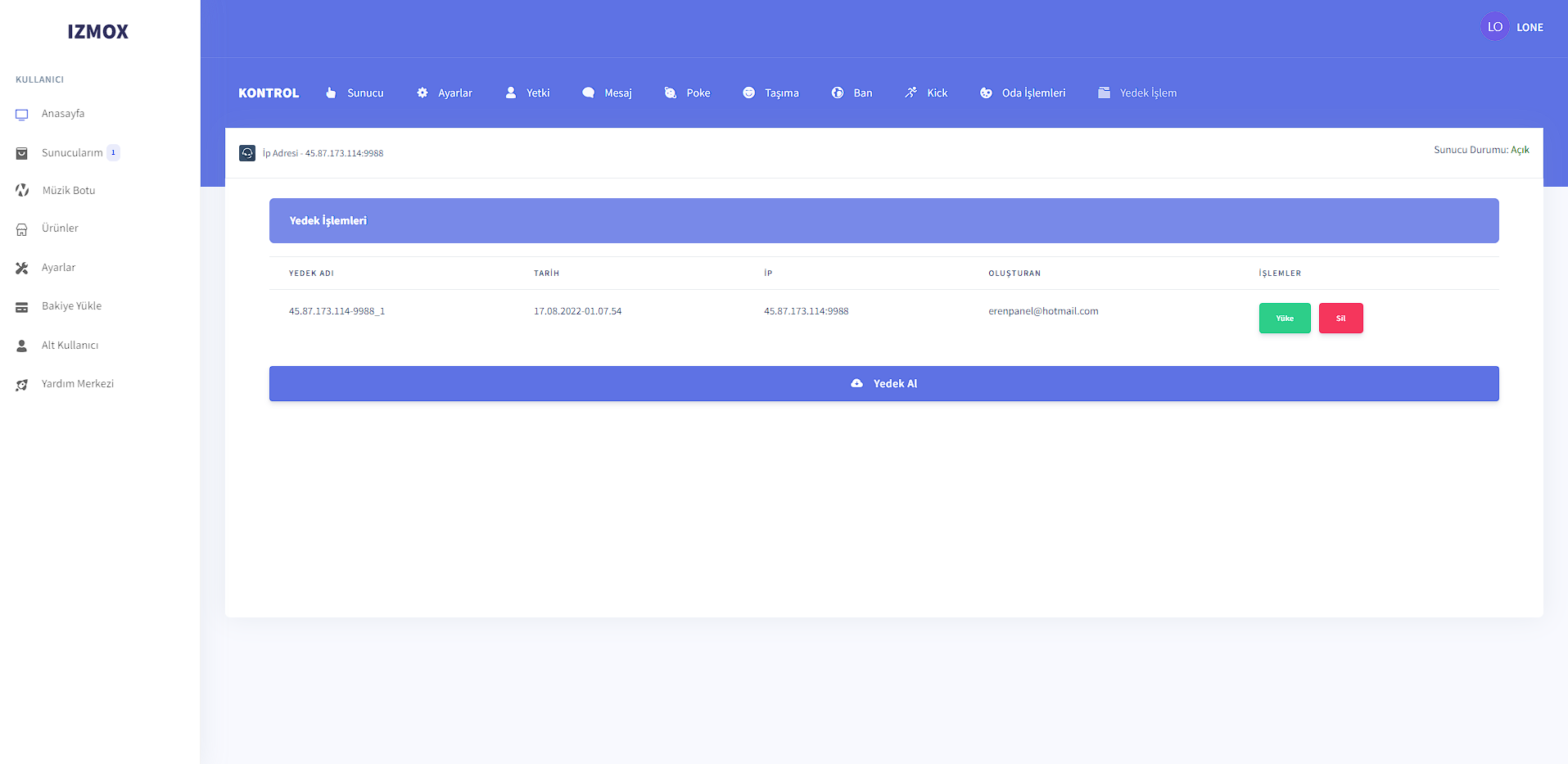Open the LONE user profile menu
This screenshot has height=764, width=1568.
coord(1512,27)
